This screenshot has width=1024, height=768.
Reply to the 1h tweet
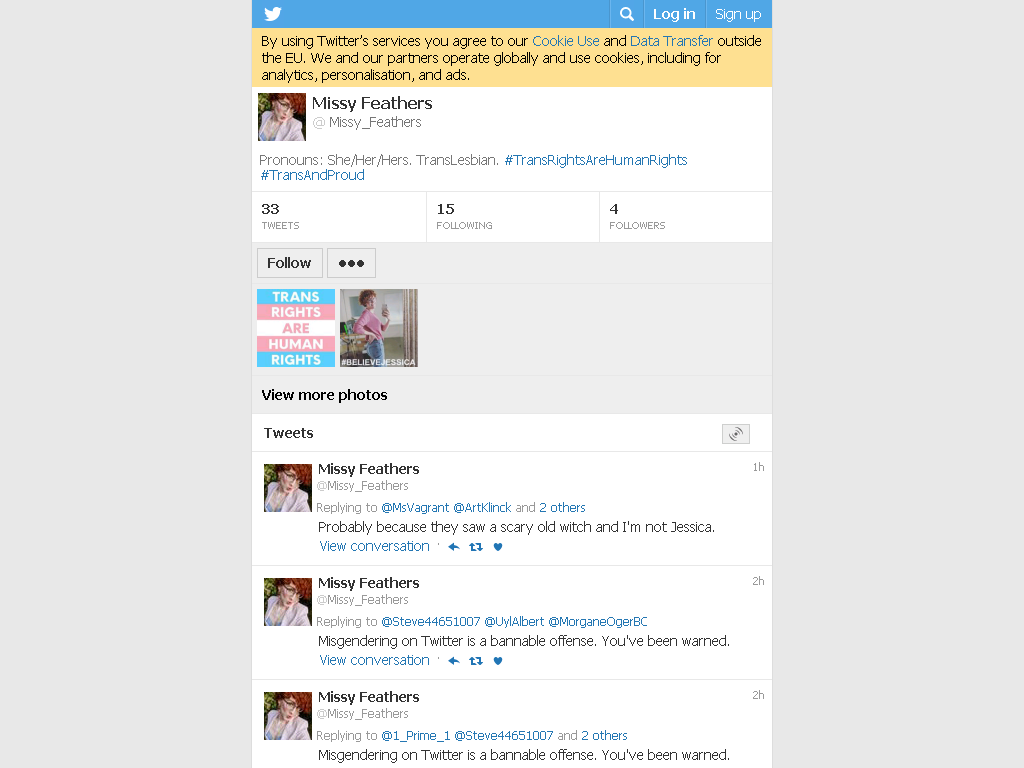(454, 547)
